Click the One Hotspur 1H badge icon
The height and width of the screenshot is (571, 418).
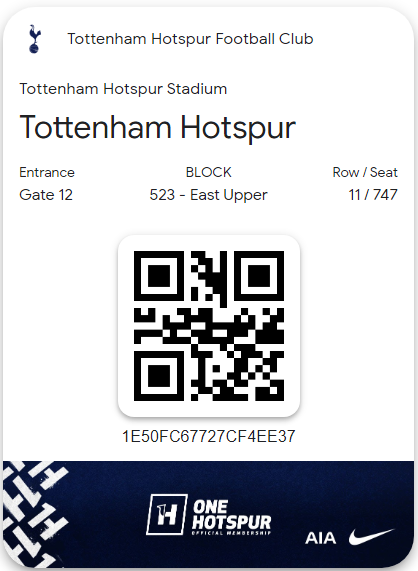167,514
